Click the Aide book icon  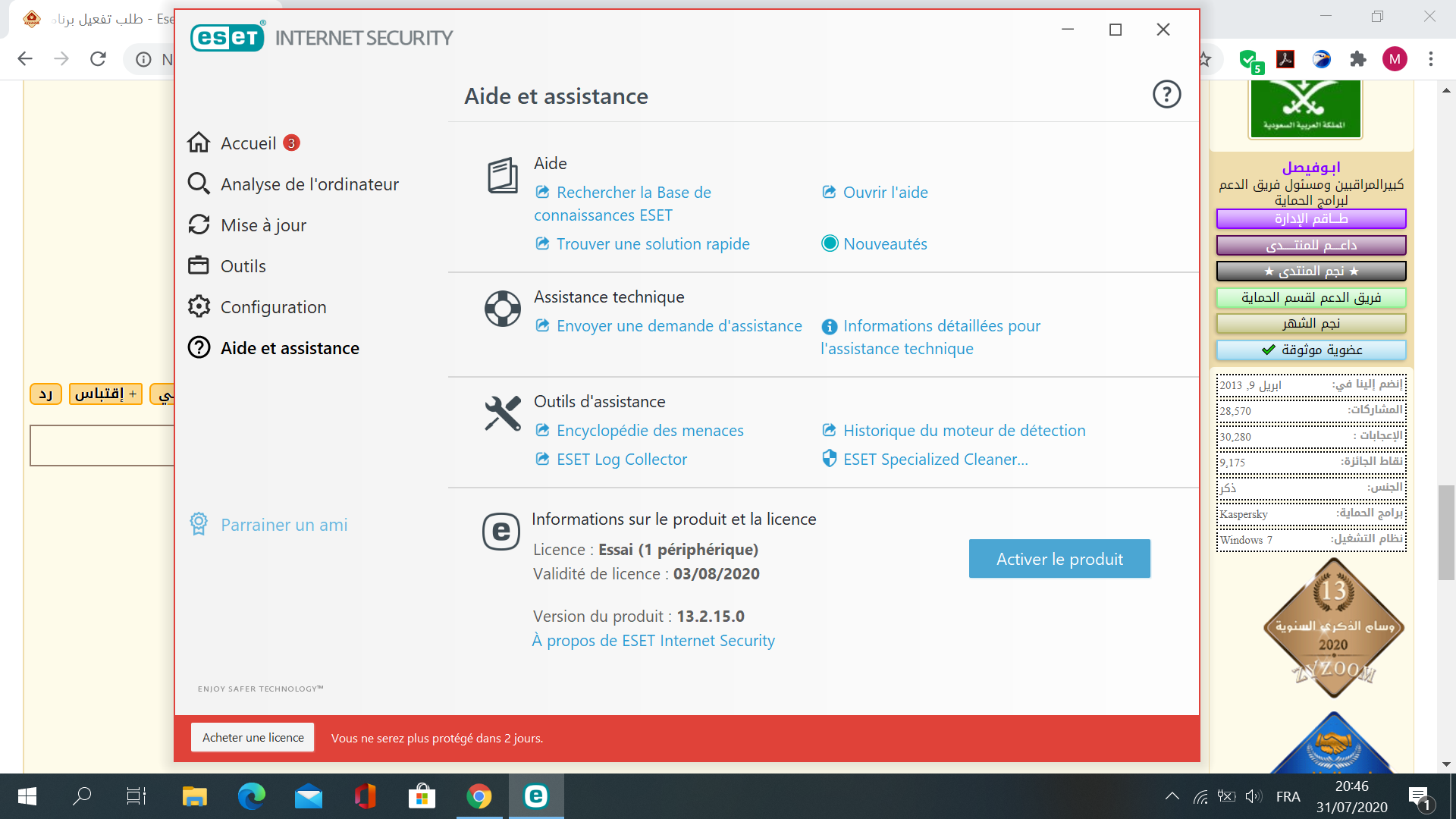click(x=502, y=176)
